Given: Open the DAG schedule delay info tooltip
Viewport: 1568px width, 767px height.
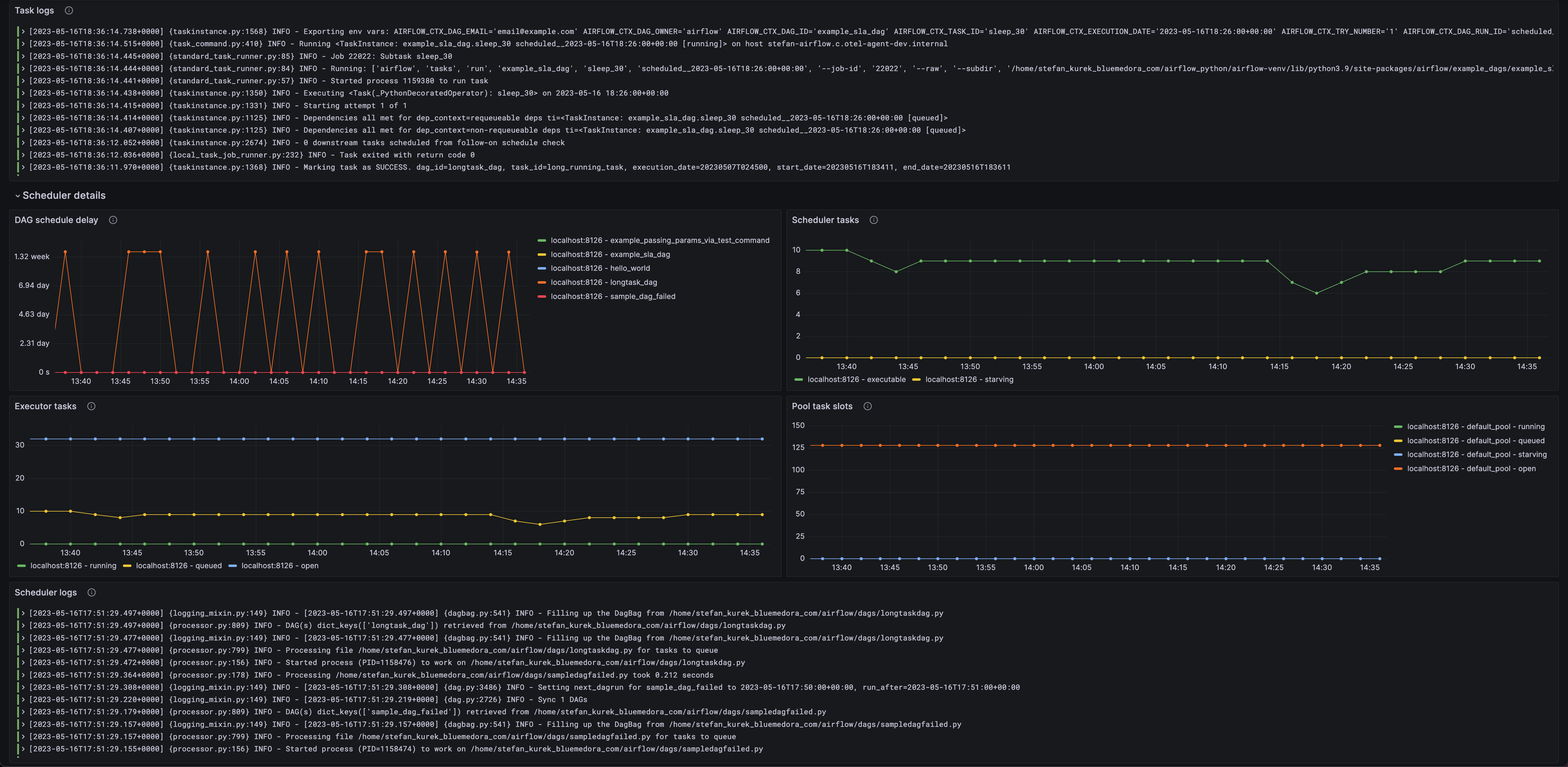Looking at the screenshot, I should coord(113,221).
